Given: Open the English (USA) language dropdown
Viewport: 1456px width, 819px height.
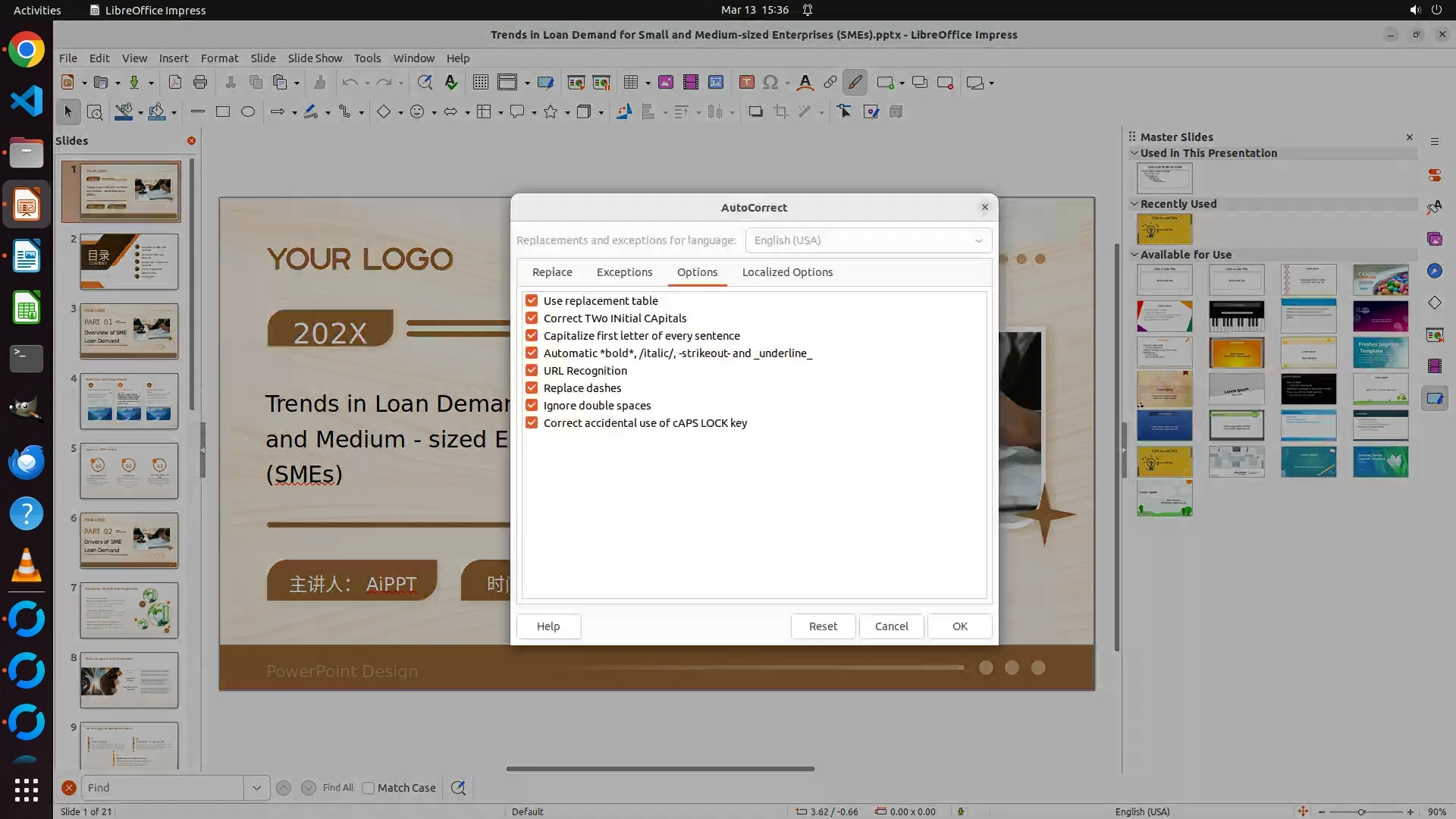Looking at the screenshot, I should pyautogui.click(x=868, y=240).
